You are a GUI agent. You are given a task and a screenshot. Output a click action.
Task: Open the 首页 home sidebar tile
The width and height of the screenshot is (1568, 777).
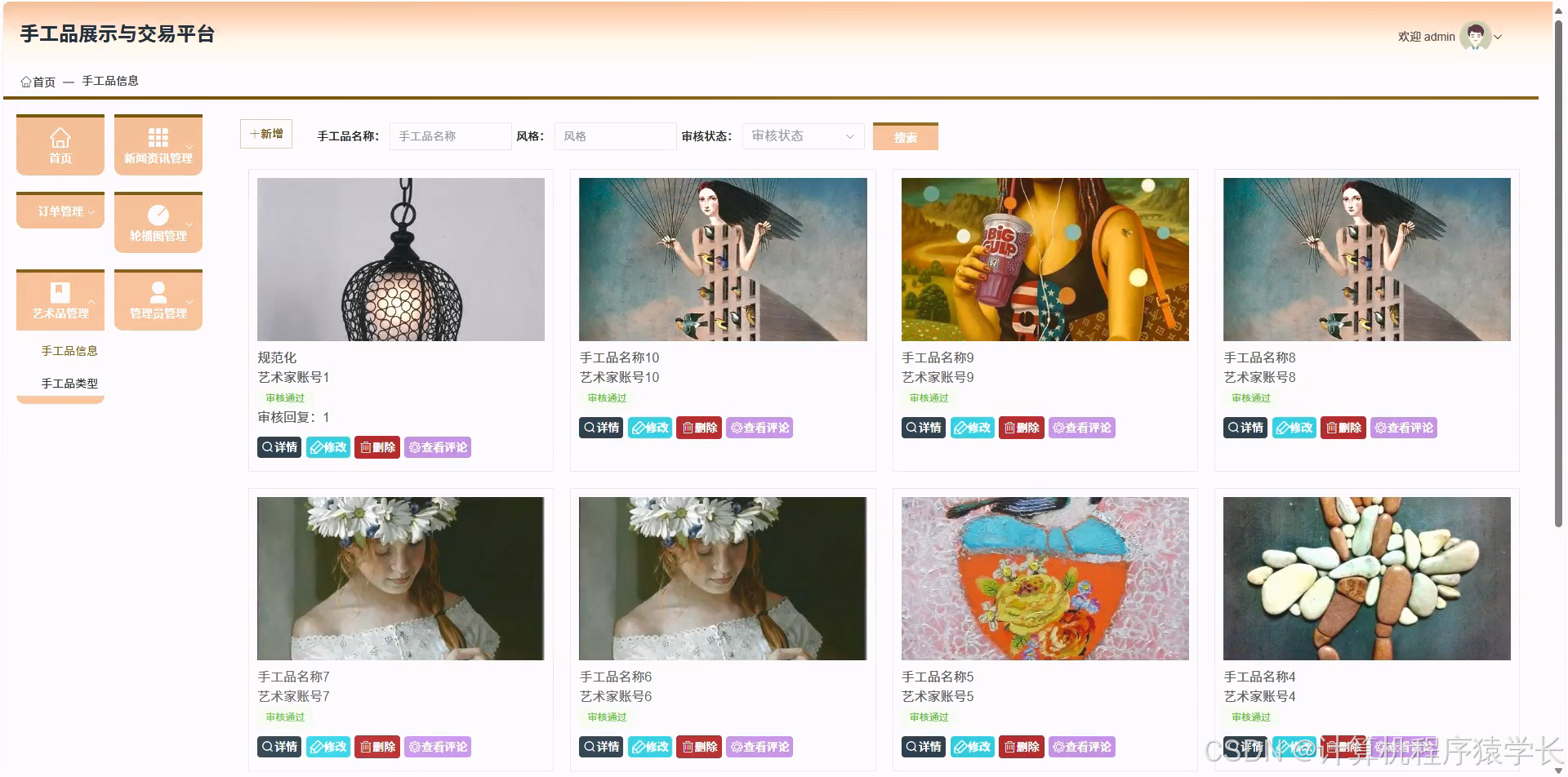(60, 145)
